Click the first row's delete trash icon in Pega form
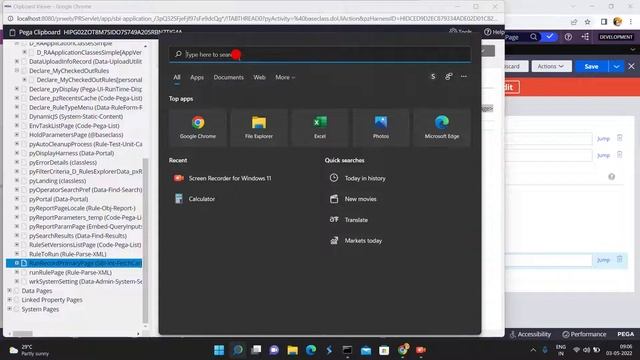Viewport: 640px width, 360px height. tap(620, 138)
